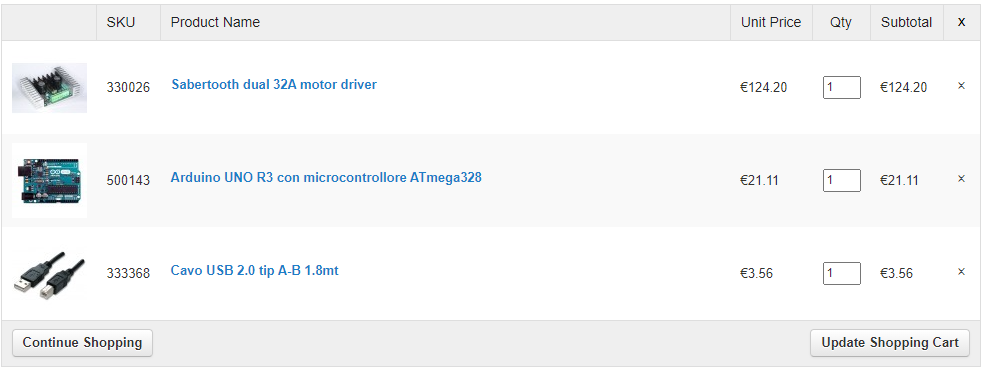Viewport: 983px width, 370px height.
Task: Remove Cavo USB cable from cart
Action: click(961, 272)
